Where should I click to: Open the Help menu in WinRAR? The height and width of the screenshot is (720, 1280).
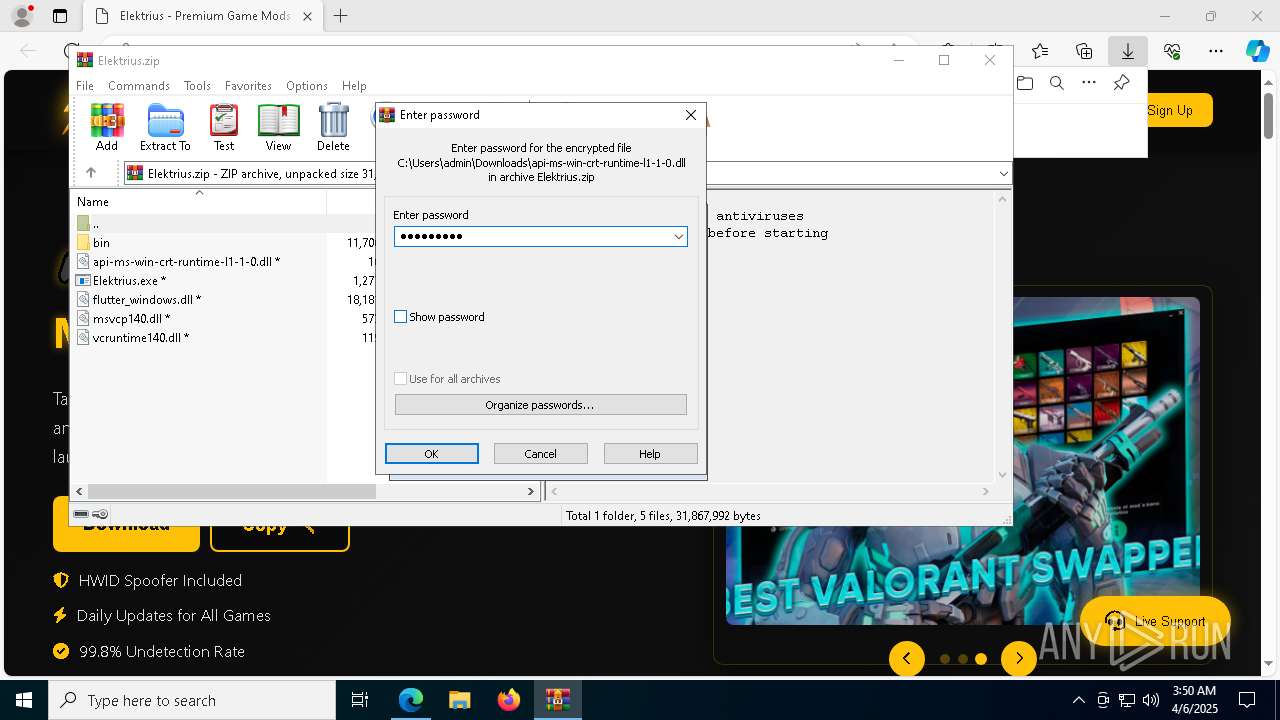tap(354, 86)
